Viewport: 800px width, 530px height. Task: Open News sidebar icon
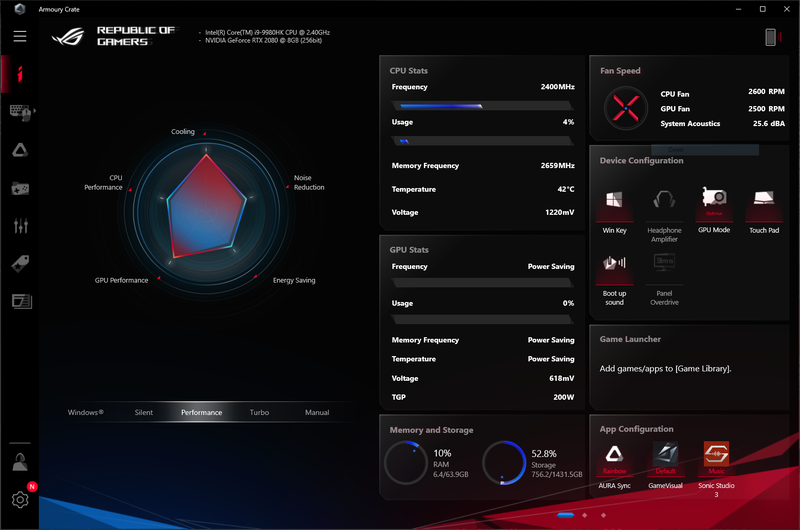point(21,301)
